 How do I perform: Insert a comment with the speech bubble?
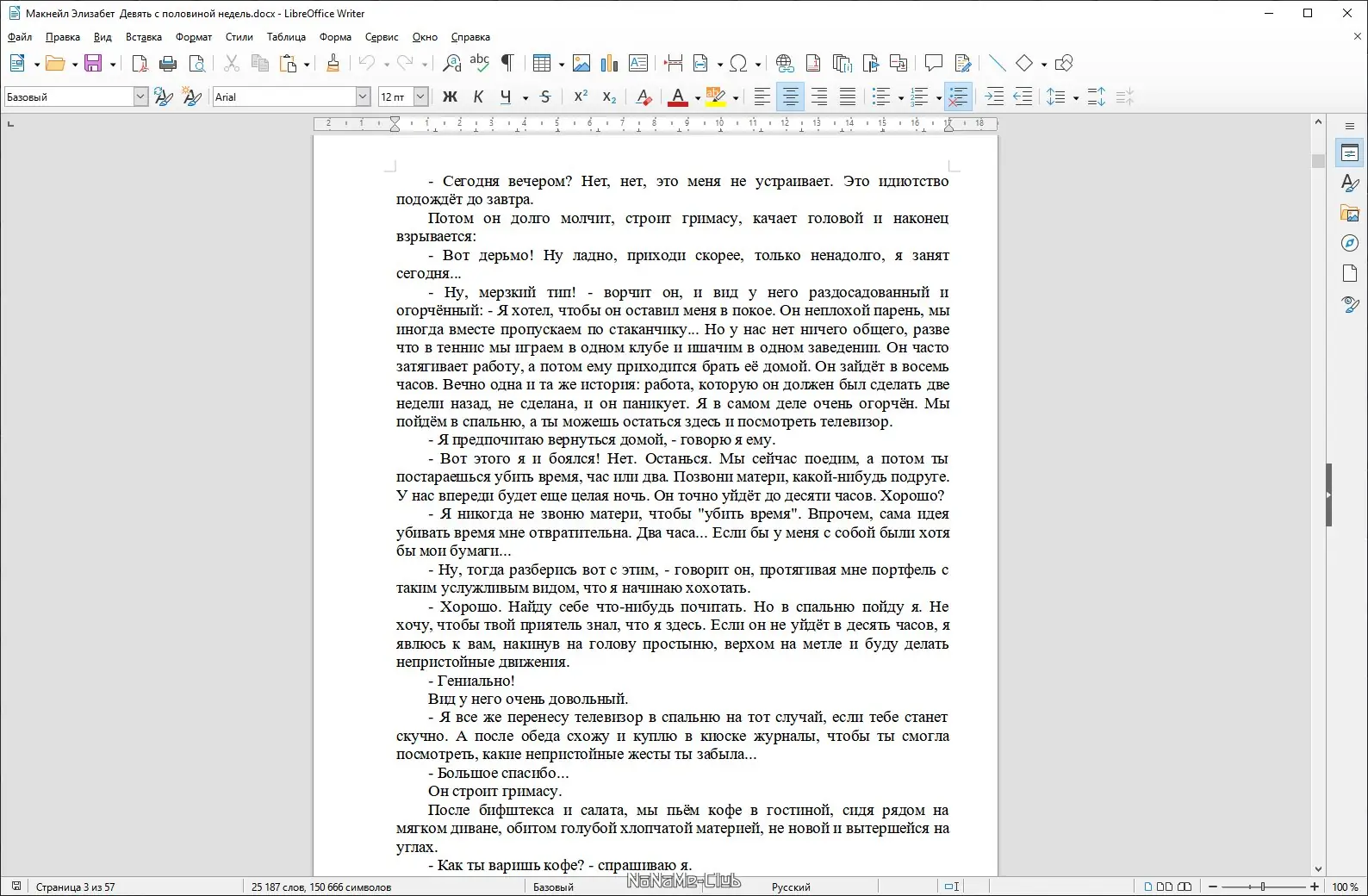point(934,63)
